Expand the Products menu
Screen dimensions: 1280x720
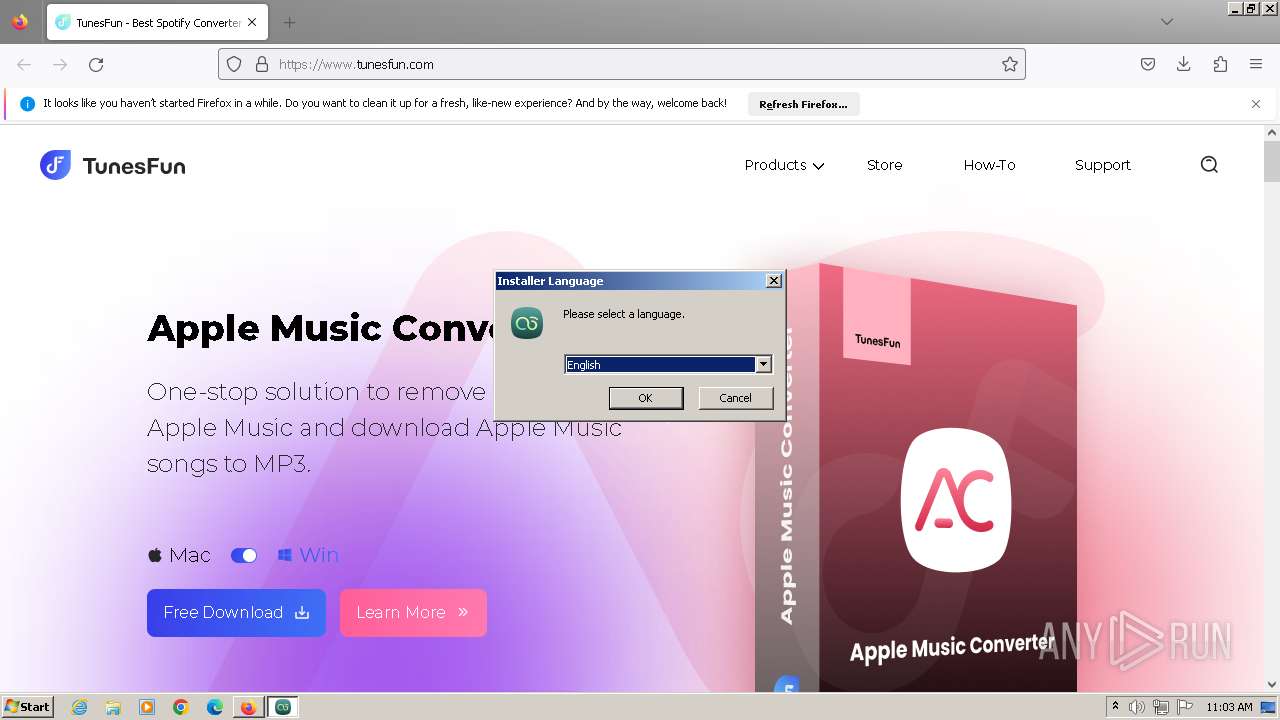(x=784, y=165)
